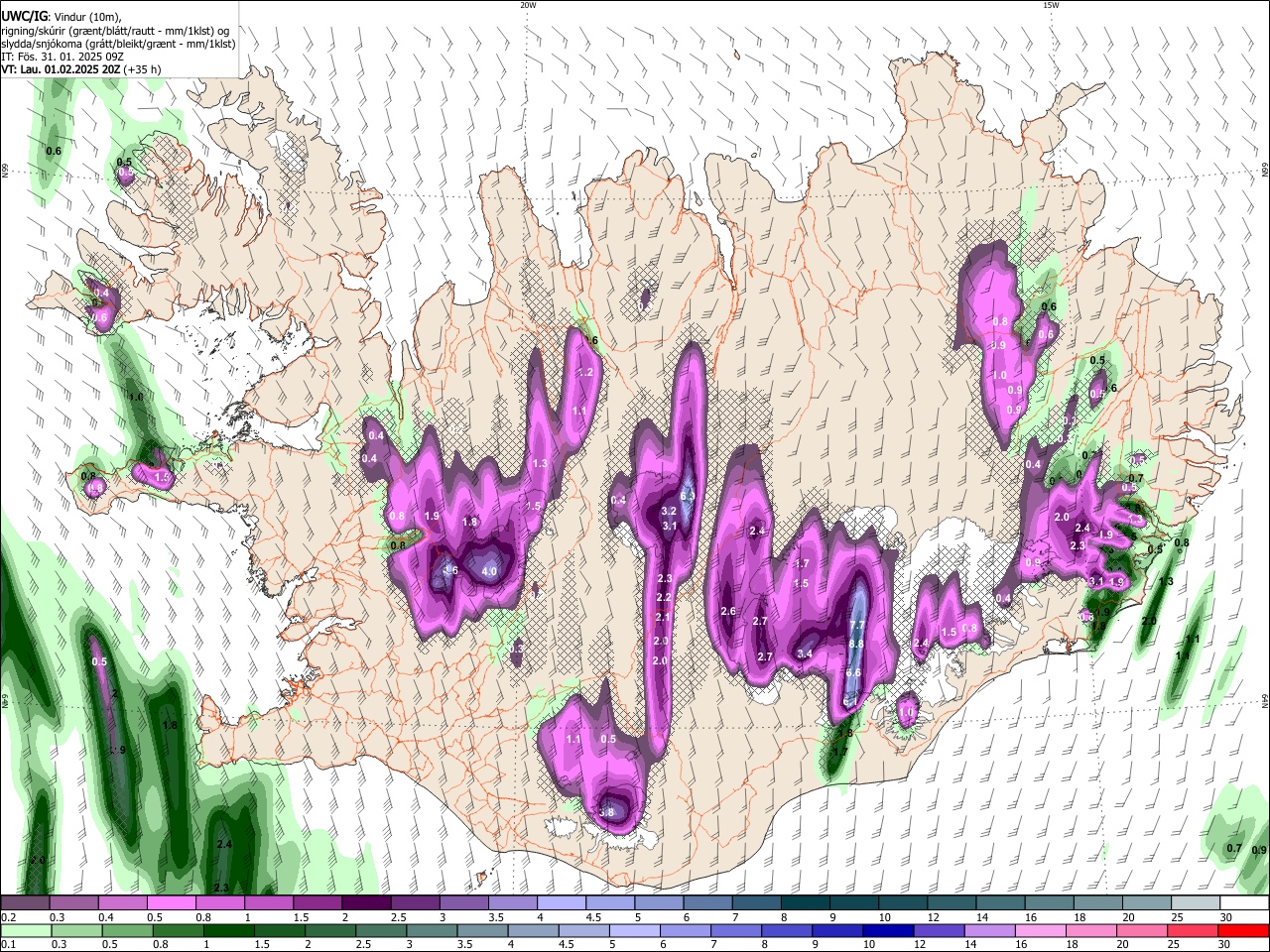Select the IT: Fös. 31. 01. 2025 09Z line

pos(63,57)
